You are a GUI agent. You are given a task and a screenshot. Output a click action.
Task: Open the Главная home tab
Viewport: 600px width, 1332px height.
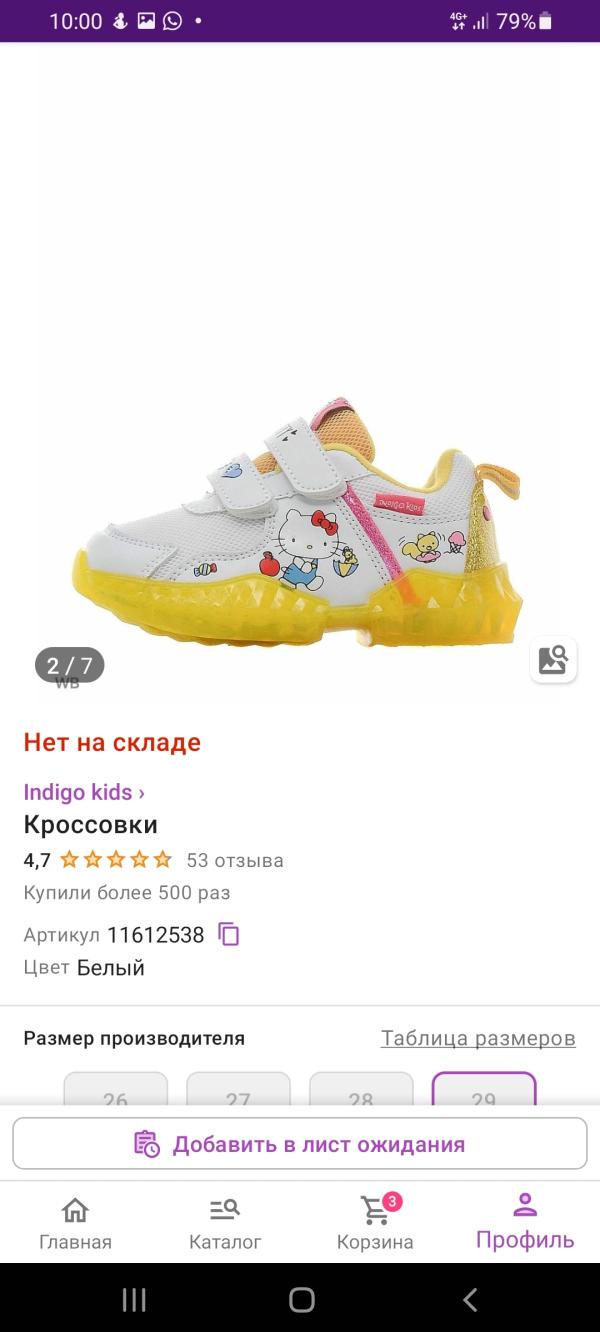[x=75, y=1222]
